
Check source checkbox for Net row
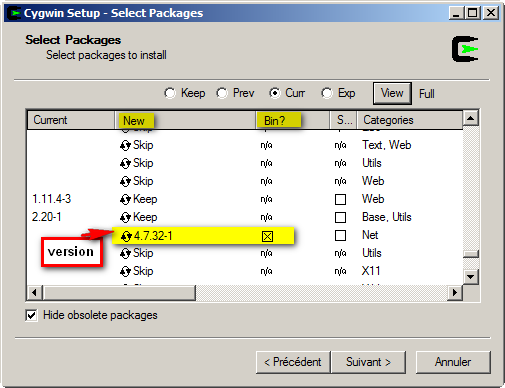tap(340, 236)
